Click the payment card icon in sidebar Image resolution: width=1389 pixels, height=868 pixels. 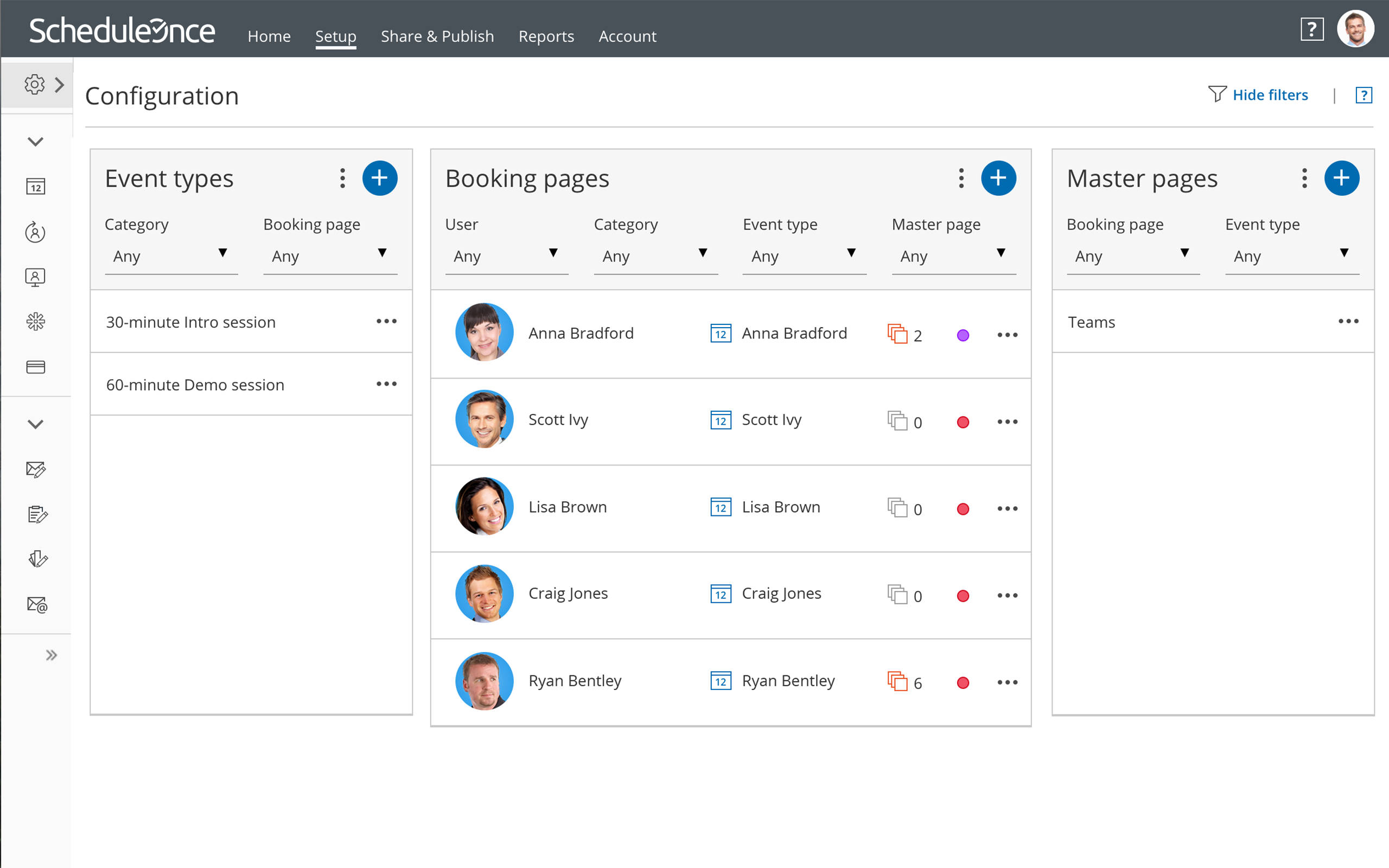(36, 367)
